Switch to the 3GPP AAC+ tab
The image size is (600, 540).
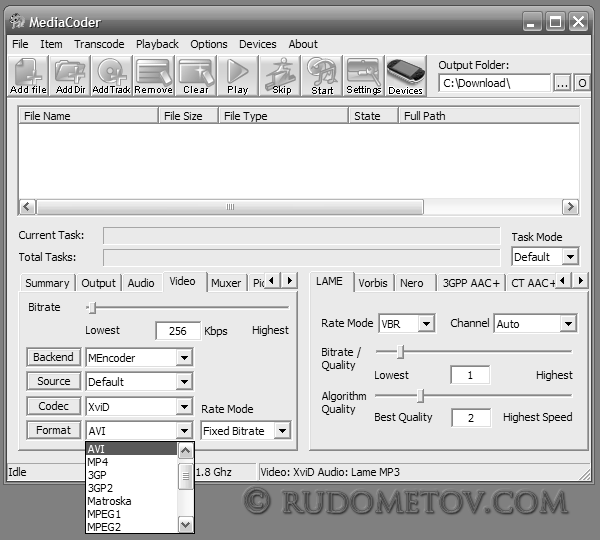471,283
